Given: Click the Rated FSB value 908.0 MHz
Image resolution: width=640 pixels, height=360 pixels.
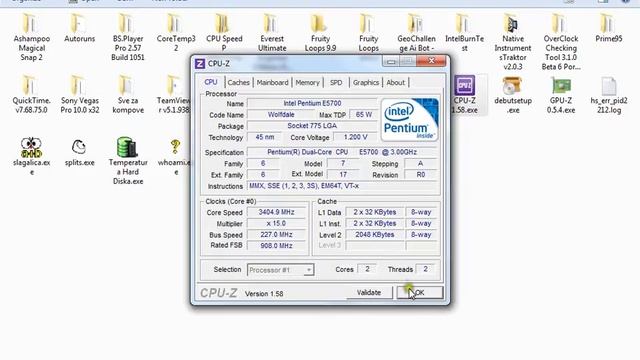Looking at the screenshot, I should point(276,246).
